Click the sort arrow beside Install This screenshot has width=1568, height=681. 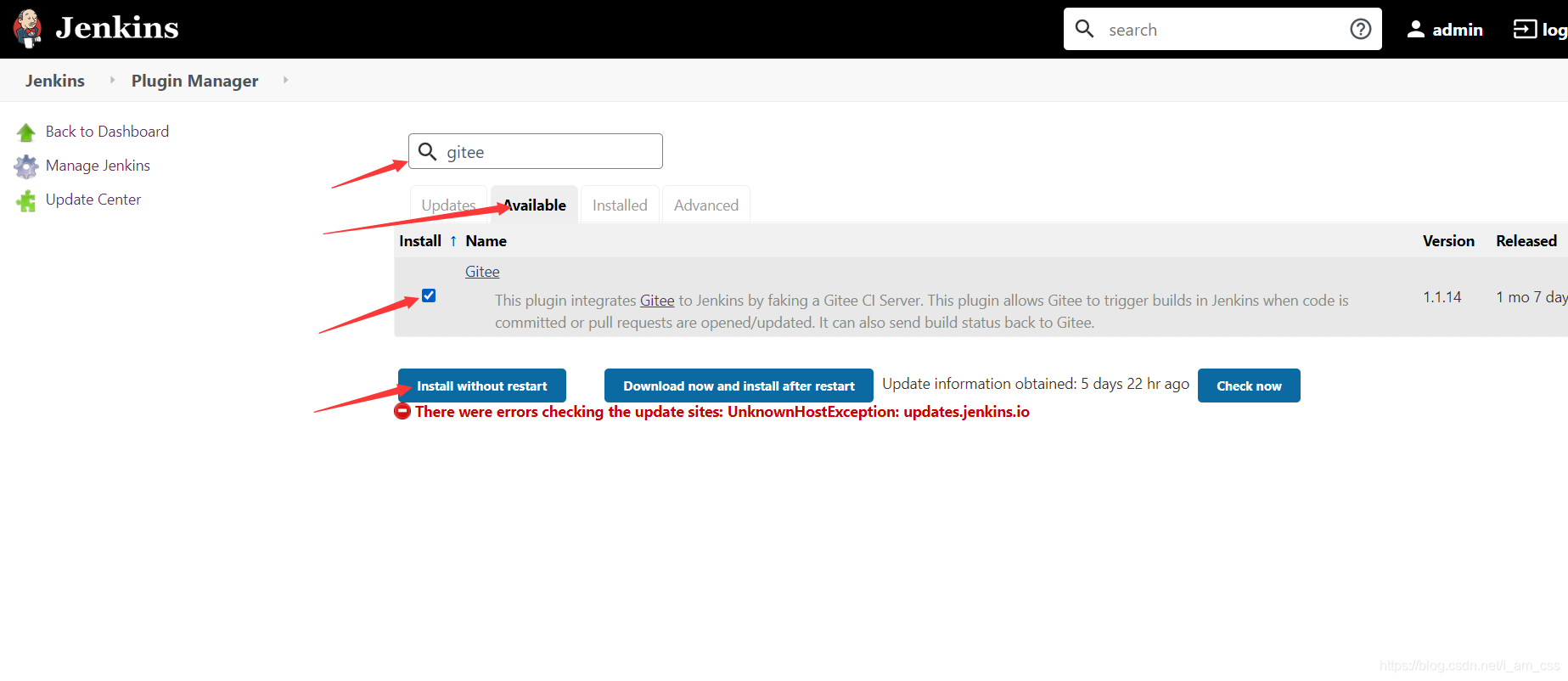(x=453, y=241)
